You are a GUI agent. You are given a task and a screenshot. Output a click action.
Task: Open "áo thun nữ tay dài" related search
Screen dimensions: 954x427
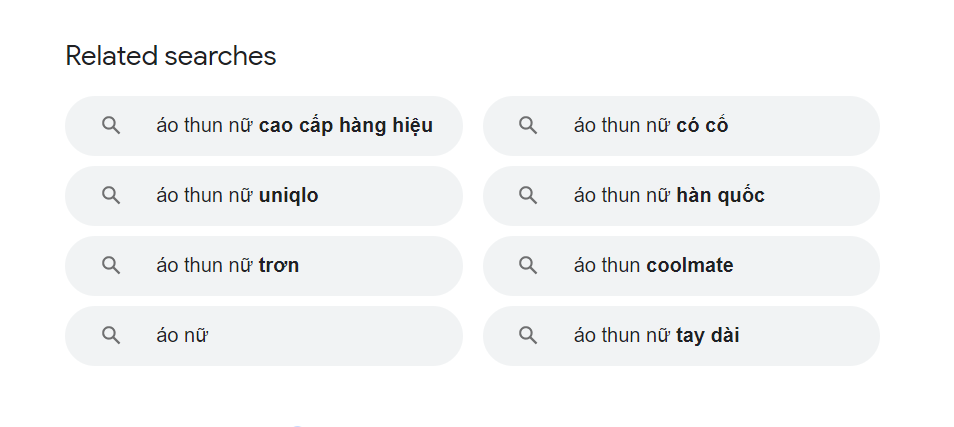click(656, 336)
